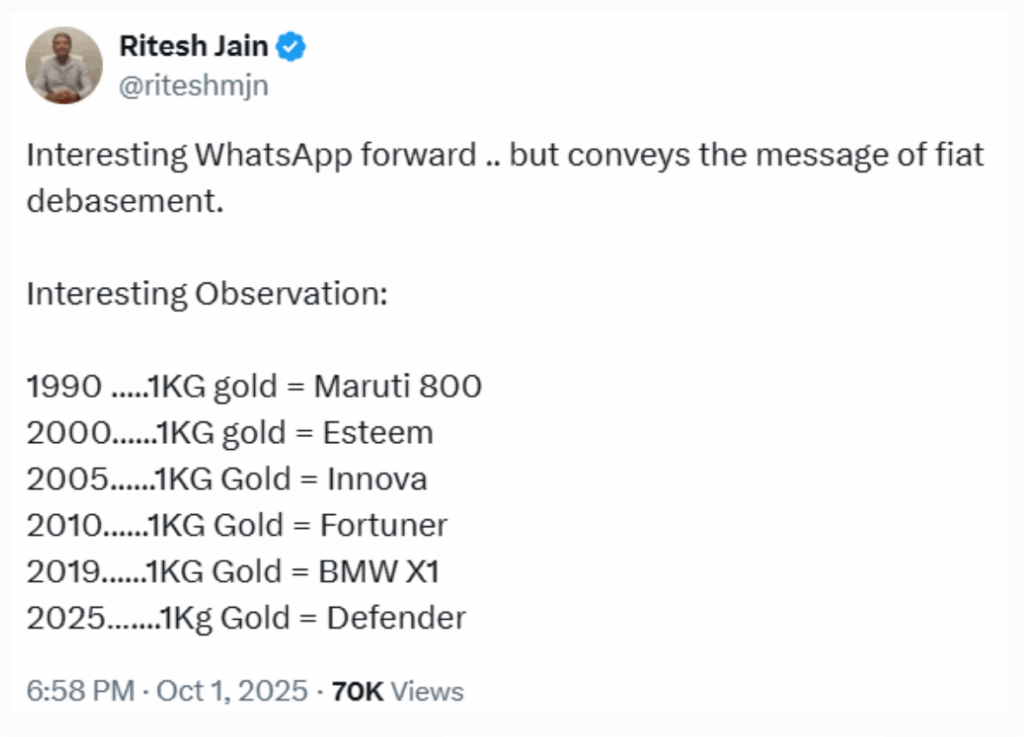Click the 2025 Defender line

pyautogui.click(x=245, y=618)
